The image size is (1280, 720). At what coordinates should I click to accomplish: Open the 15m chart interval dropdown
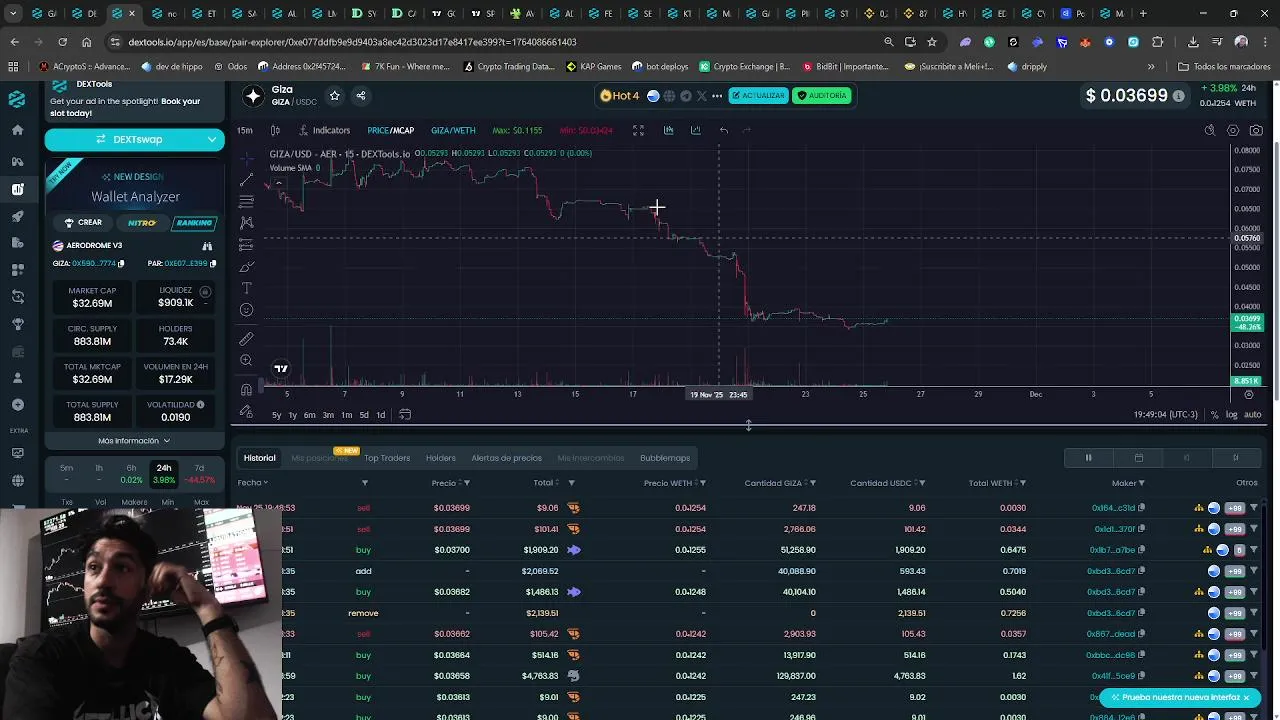point(245,130)
